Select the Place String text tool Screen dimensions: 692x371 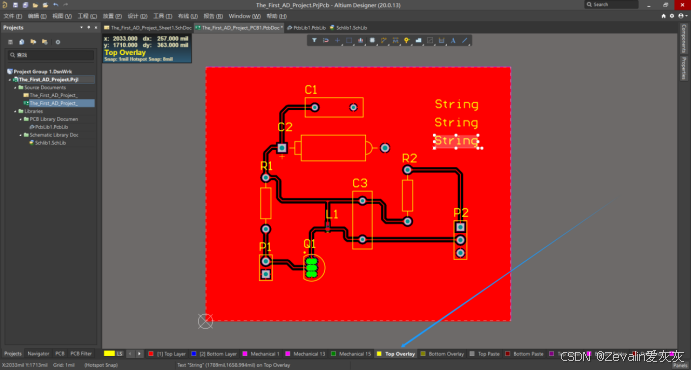point(453,41)
